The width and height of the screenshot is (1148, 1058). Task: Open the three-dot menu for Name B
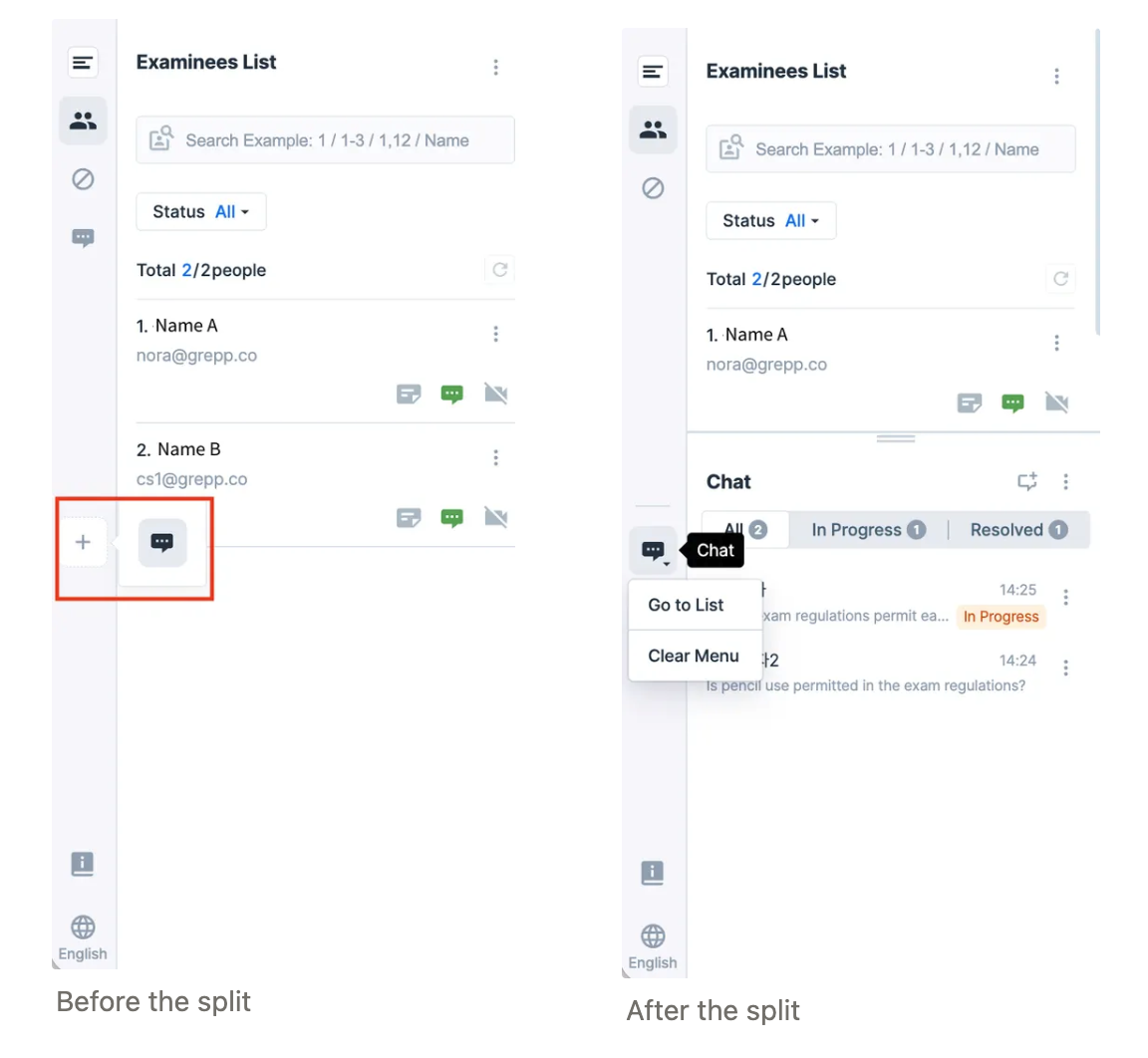point(495,458)
